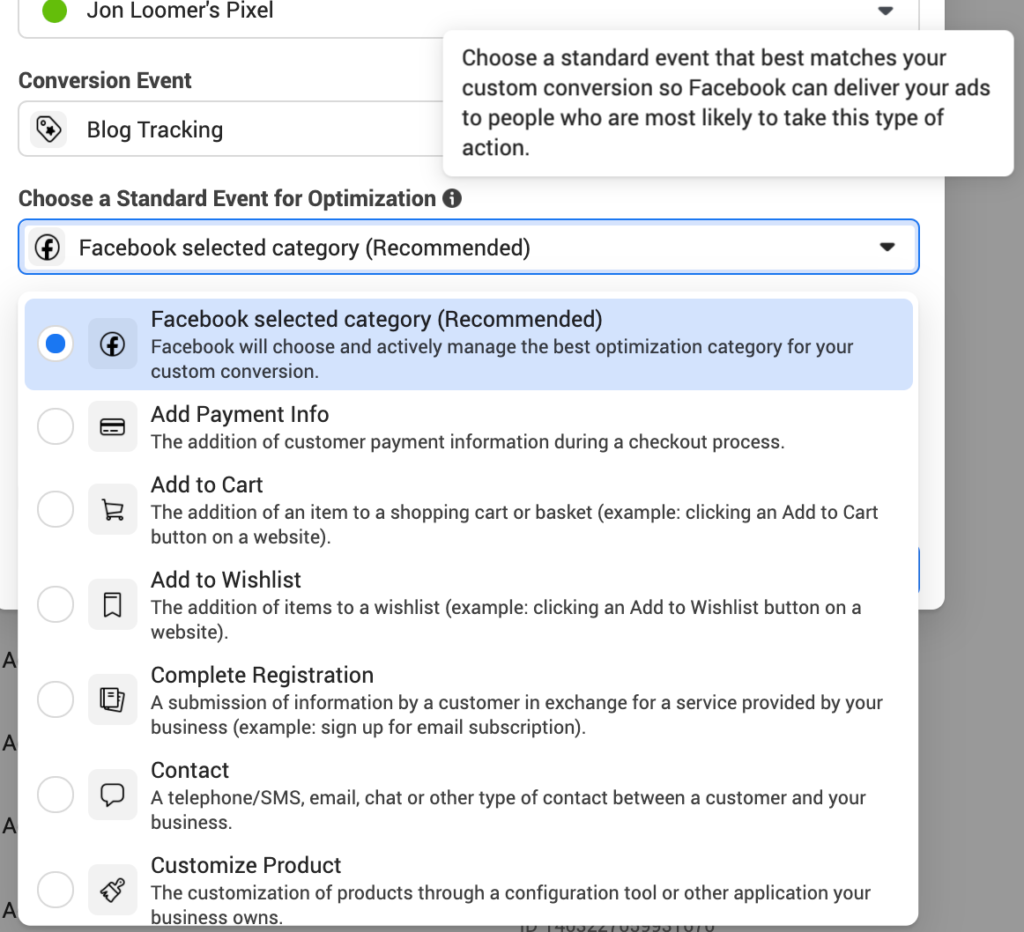The height and width of the screenshot is (932, 1024).
Task: Pick Customize Product option text
Action: click(246, 865)
